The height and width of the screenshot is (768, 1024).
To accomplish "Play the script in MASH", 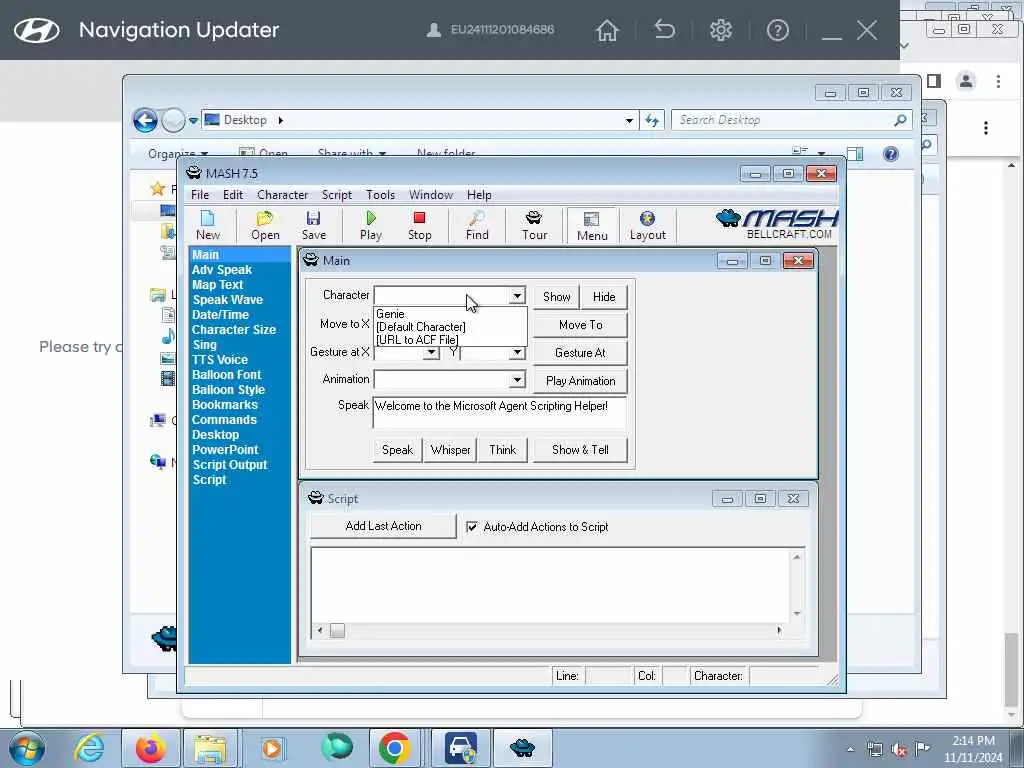I will pyautogui.click(x=371, y=225).
